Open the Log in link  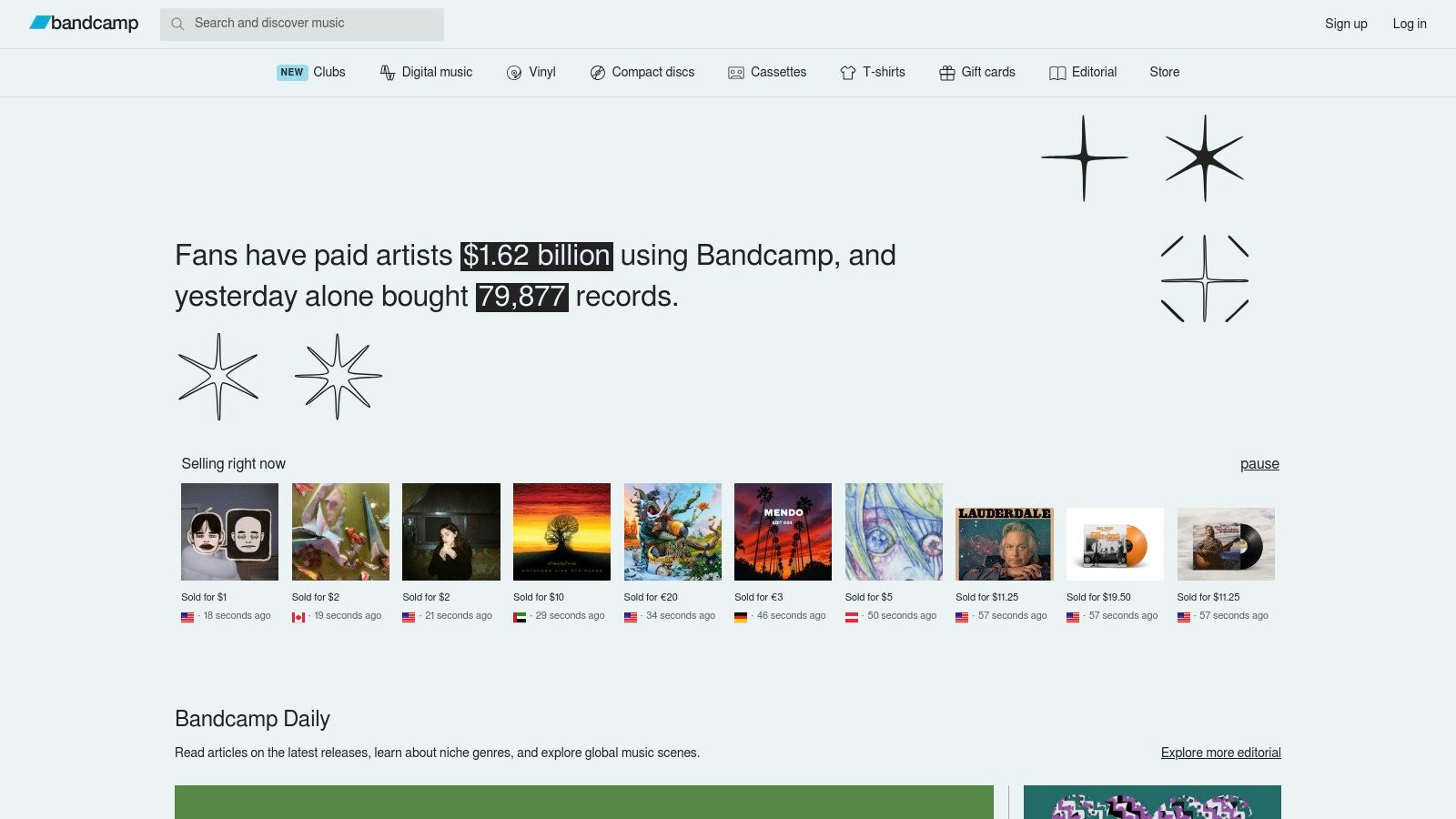coord(1410,24)
